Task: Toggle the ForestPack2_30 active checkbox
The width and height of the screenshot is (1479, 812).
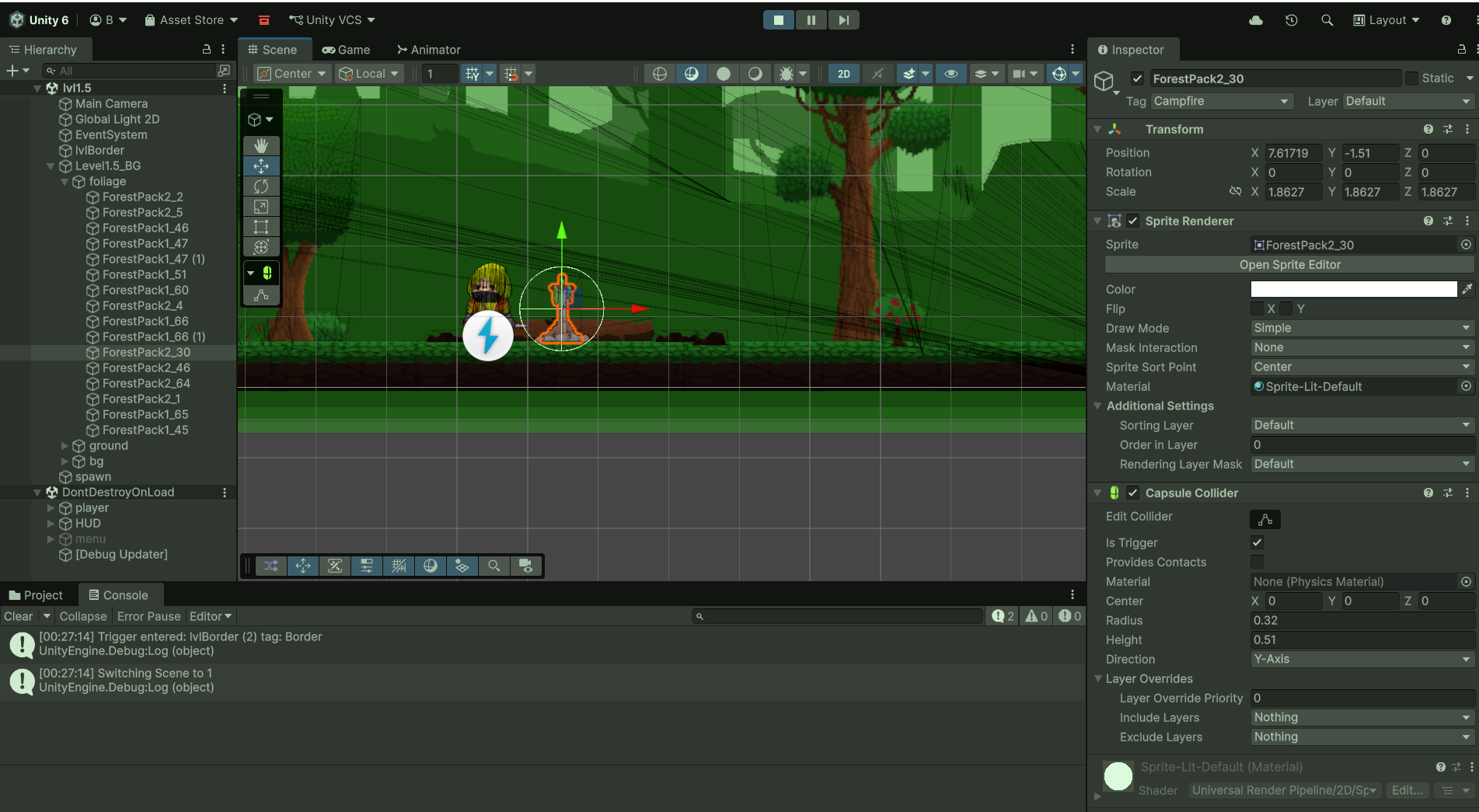Action: [x=1138, y=78]
